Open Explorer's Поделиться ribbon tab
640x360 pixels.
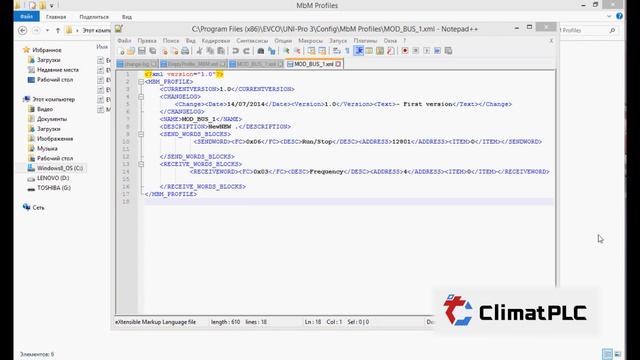point(94,17)
